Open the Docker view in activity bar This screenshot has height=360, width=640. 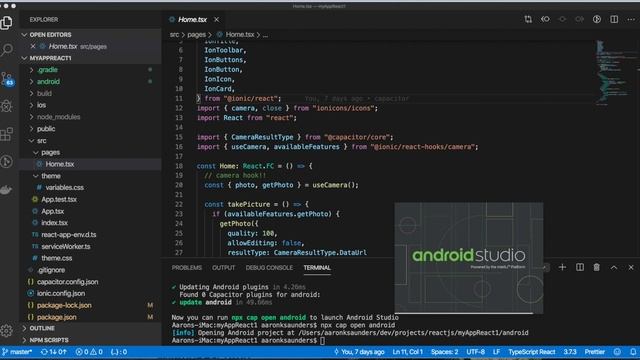pyautogui.click(x=7, y=190)
